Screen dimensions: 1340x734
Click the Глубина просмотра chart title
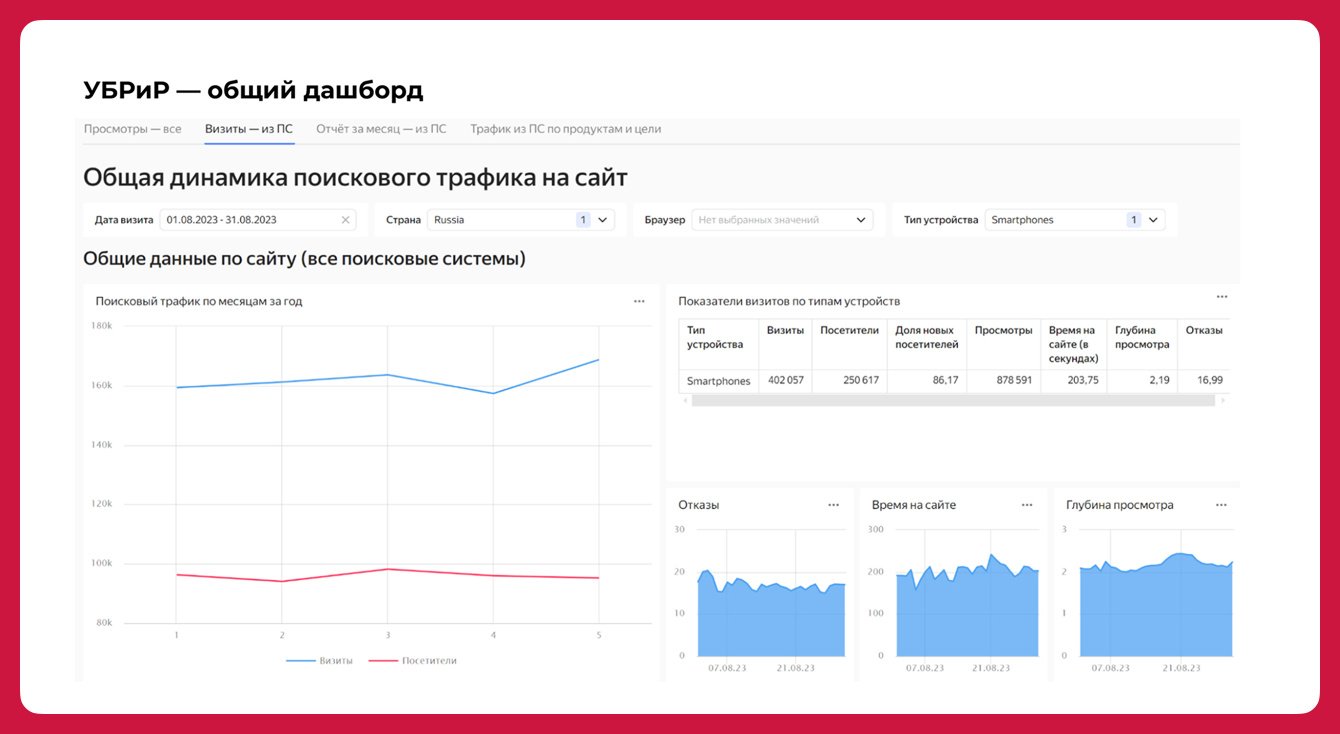[1120, 505]
